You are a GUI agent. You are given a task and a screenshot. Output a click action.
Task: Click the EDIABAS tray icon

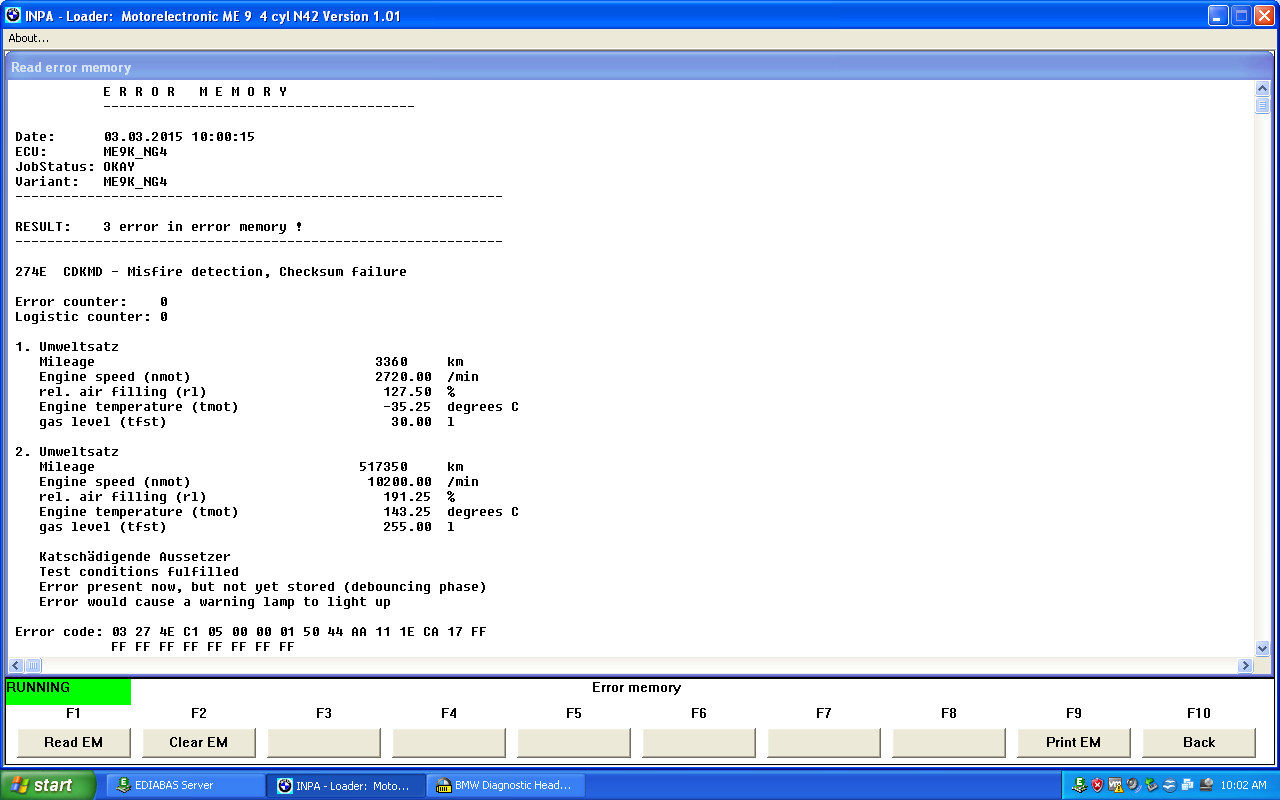tap(1080, 785)
